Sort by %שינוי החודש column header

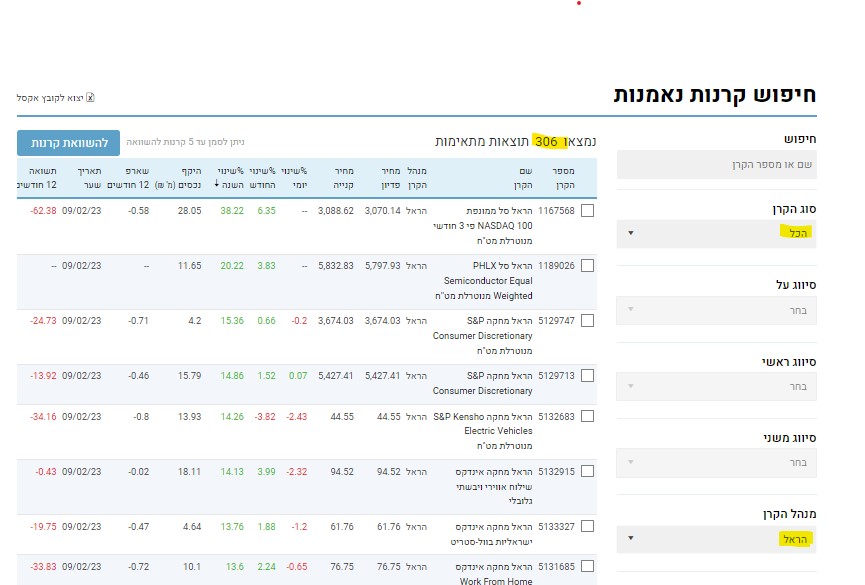tap(262, 178)
